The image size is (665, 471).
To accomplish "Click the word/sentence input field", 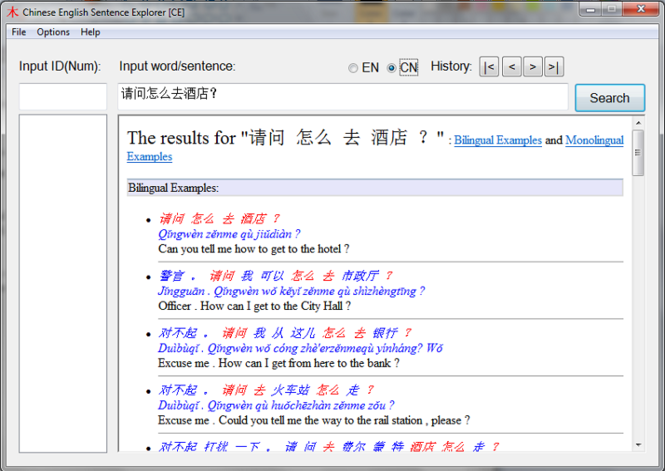I will tap(343, 97).
